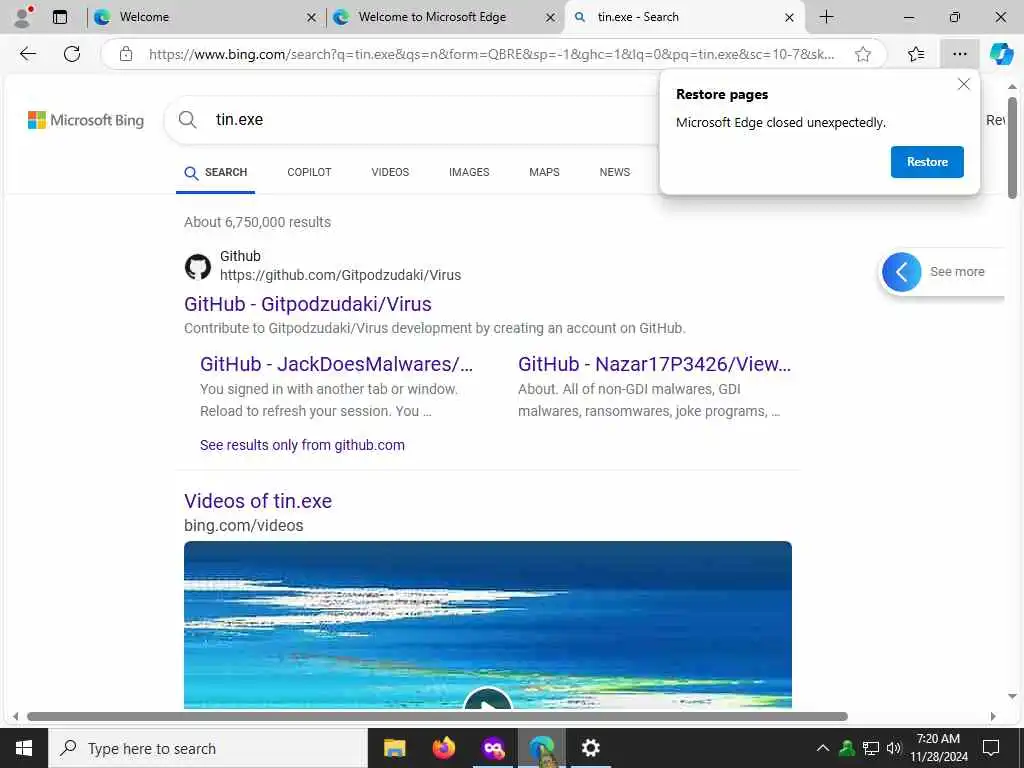Viewport: 1024px width, 768px height.
Task: Open the notification center icon
Action: [991, 748]
